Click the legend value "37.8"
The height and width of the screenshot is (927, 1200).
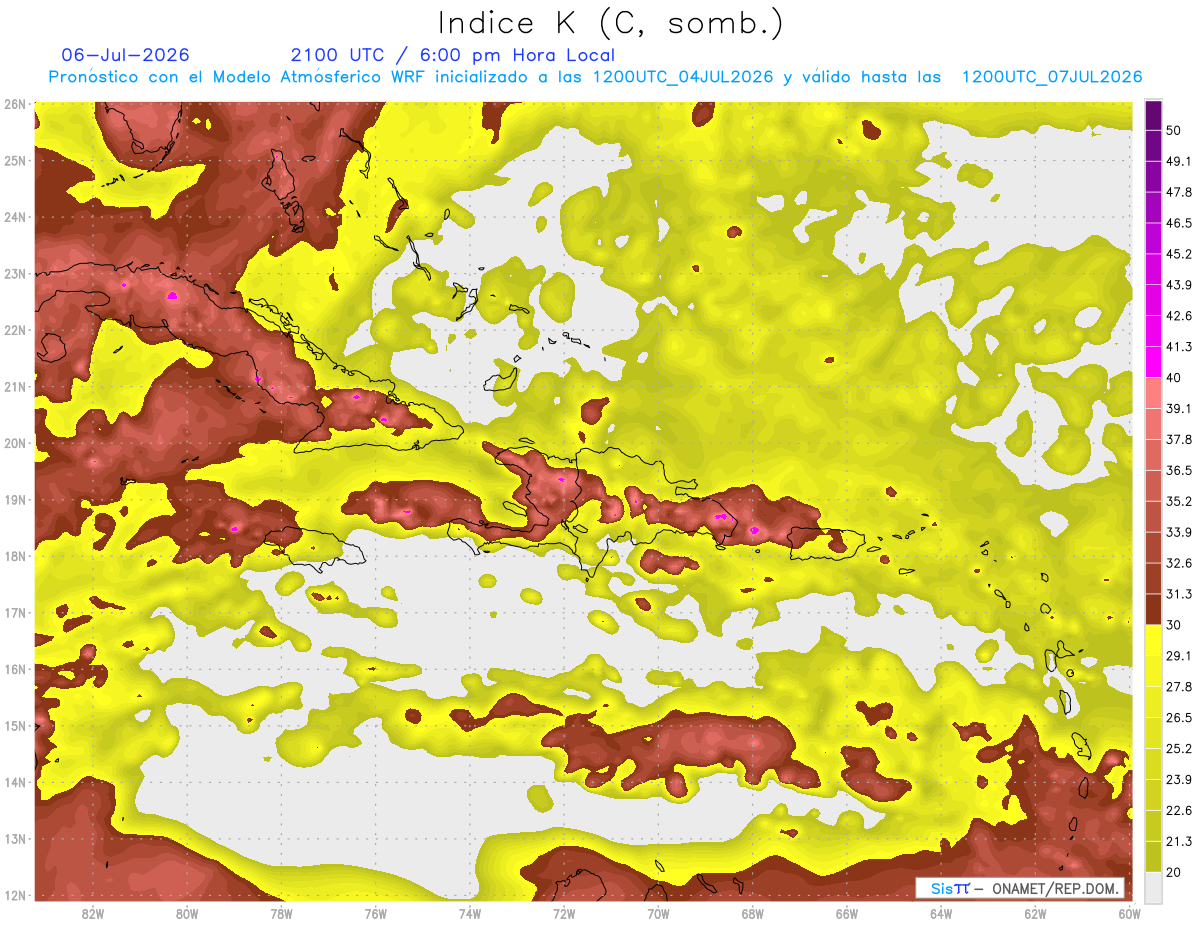click(x=1179, y=439)
